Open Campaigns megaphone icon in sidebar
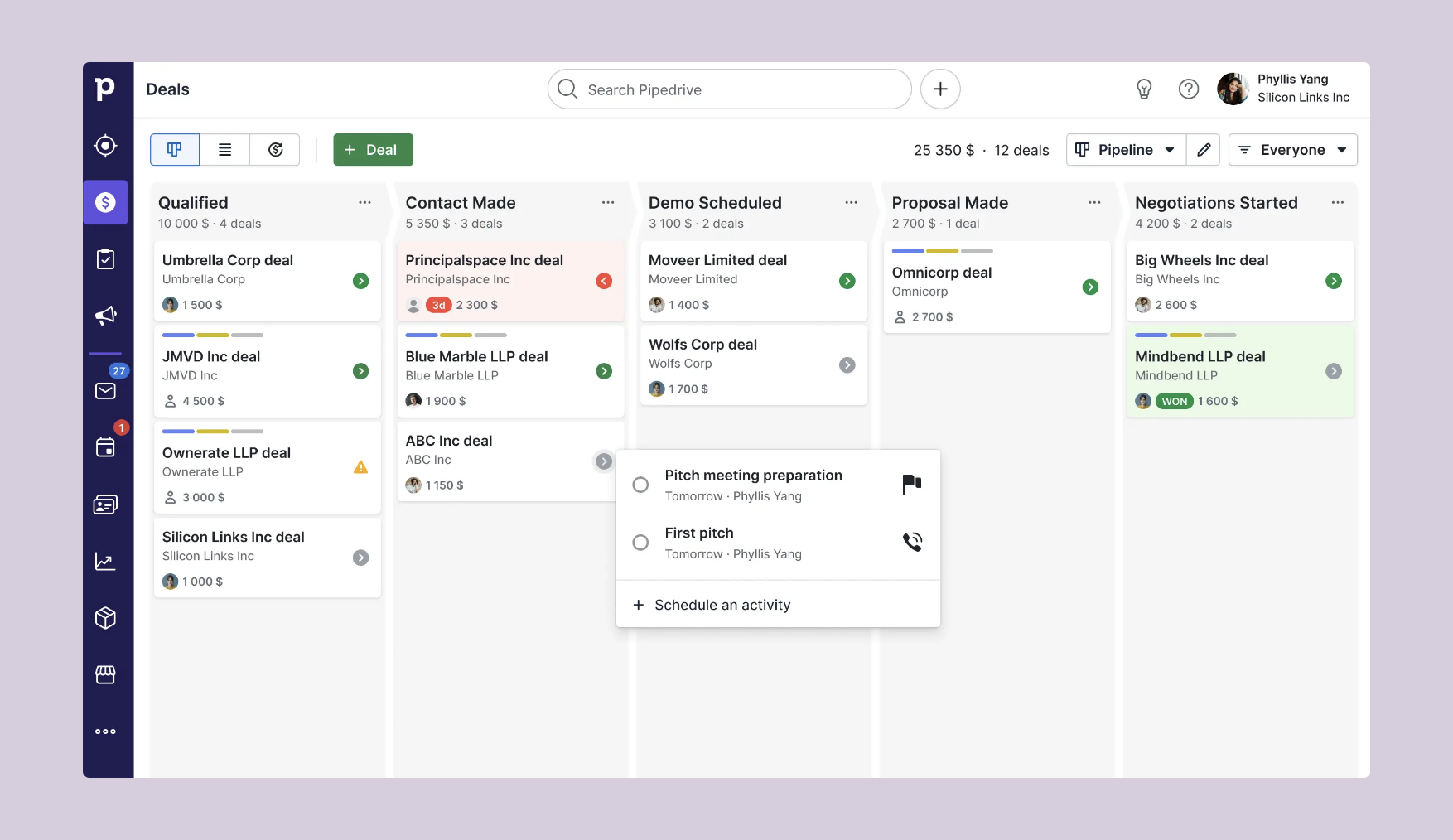The height and width of the screenshot is (840, 1453). click(105, 316)
